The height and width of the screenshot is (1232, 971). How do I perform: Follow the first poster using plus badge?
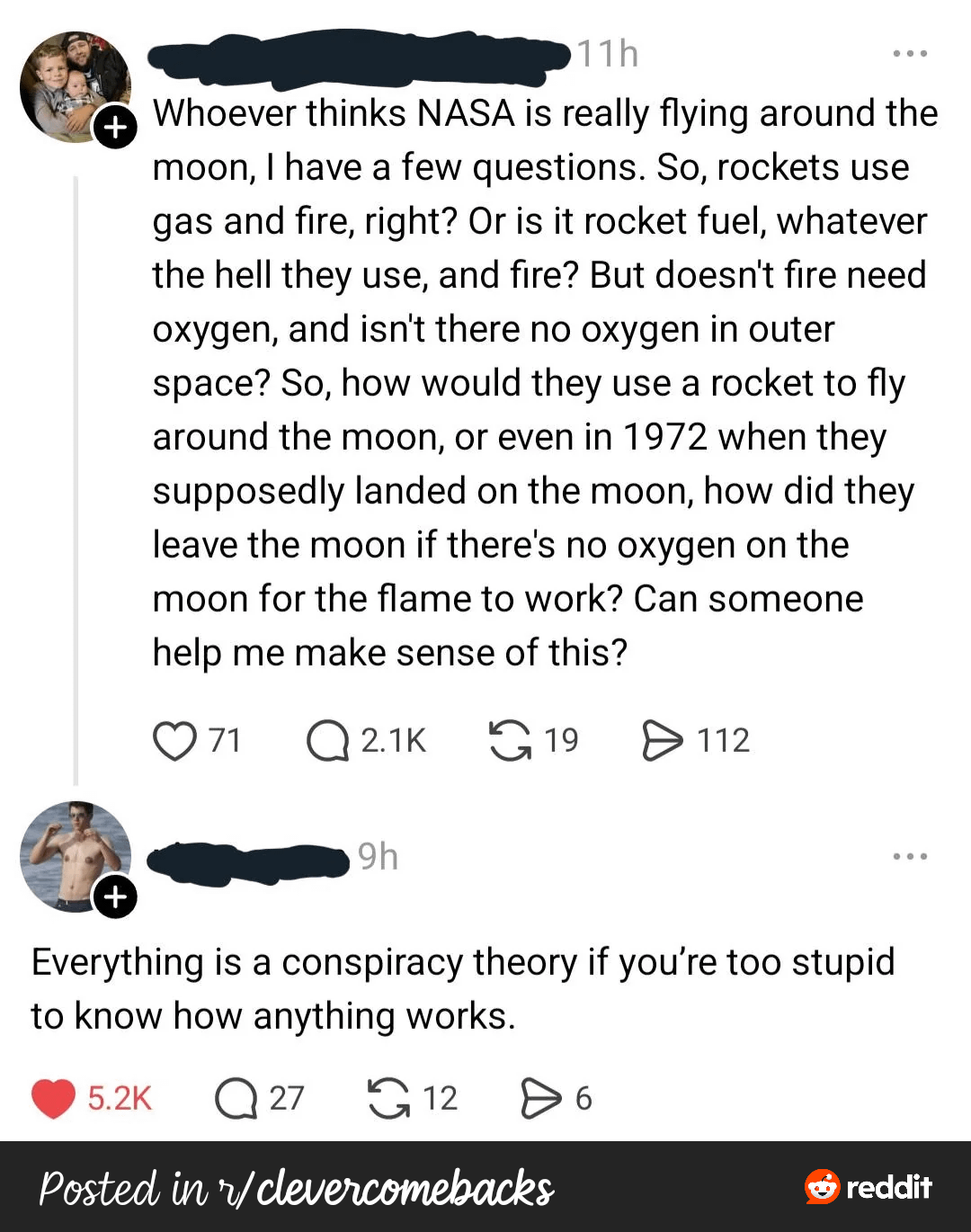coord(116,127)
